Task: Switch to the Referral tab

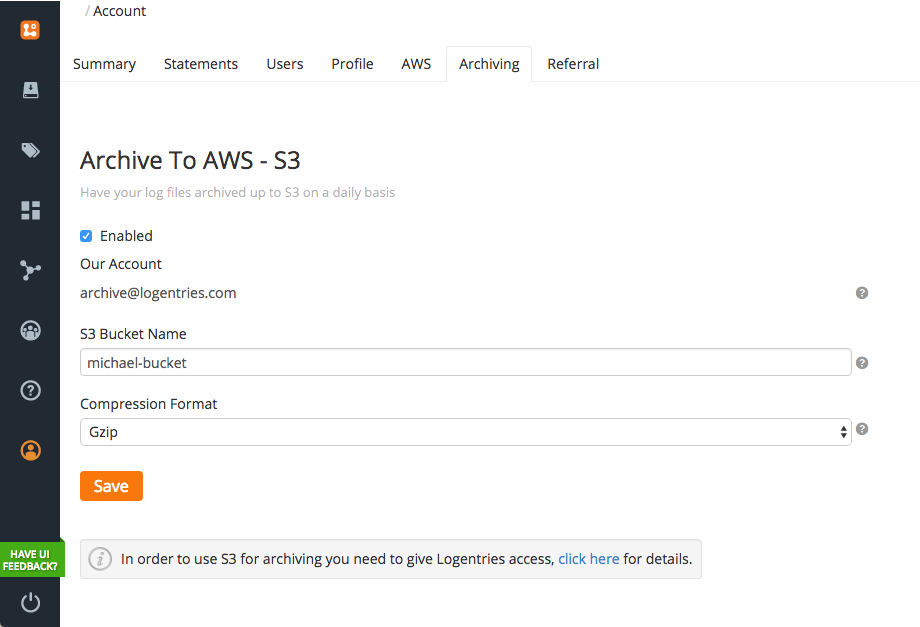Action: tap(573, 64)
